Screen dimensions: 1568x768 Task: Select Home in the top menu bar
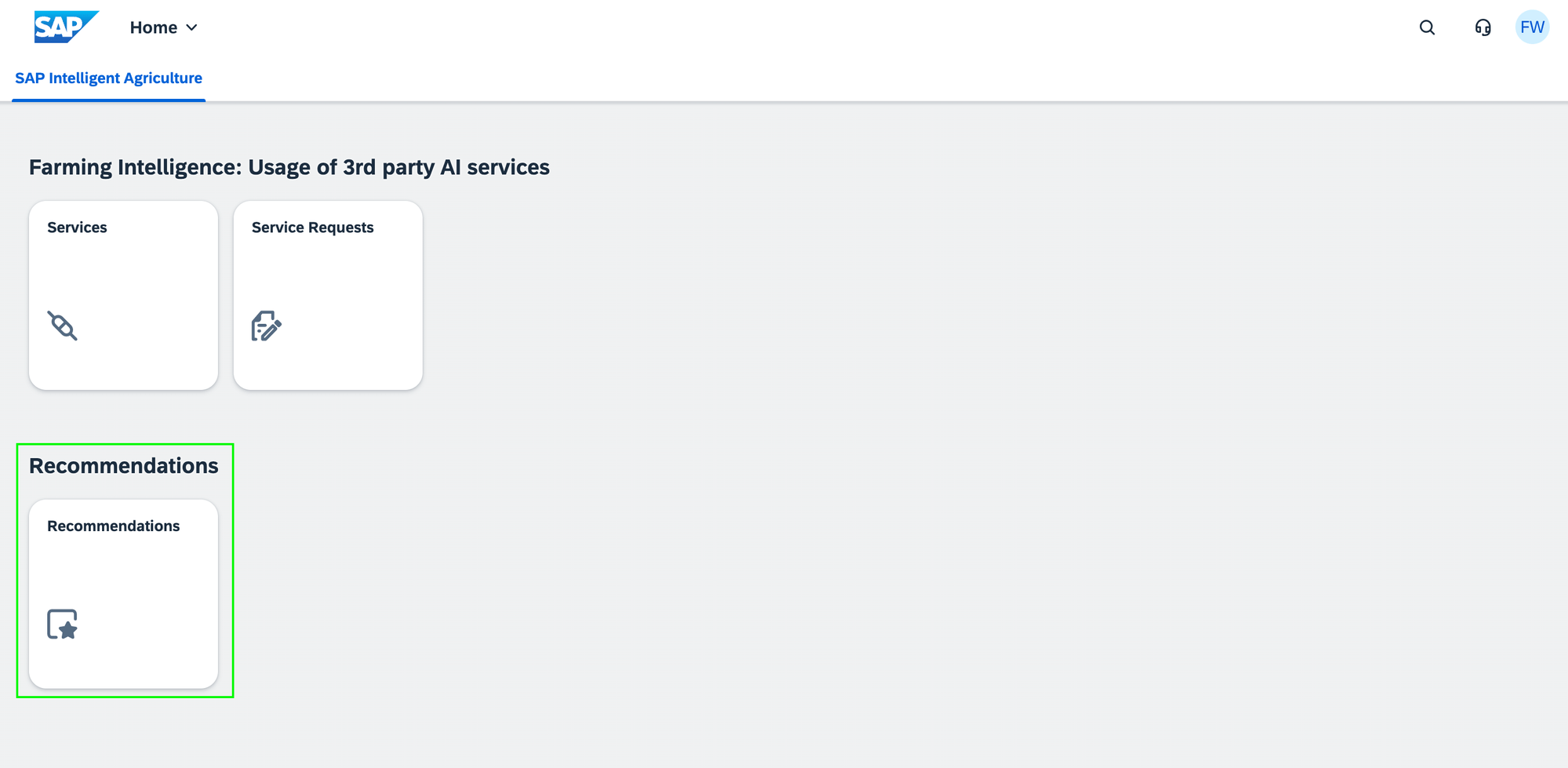[x=154, y=27]
